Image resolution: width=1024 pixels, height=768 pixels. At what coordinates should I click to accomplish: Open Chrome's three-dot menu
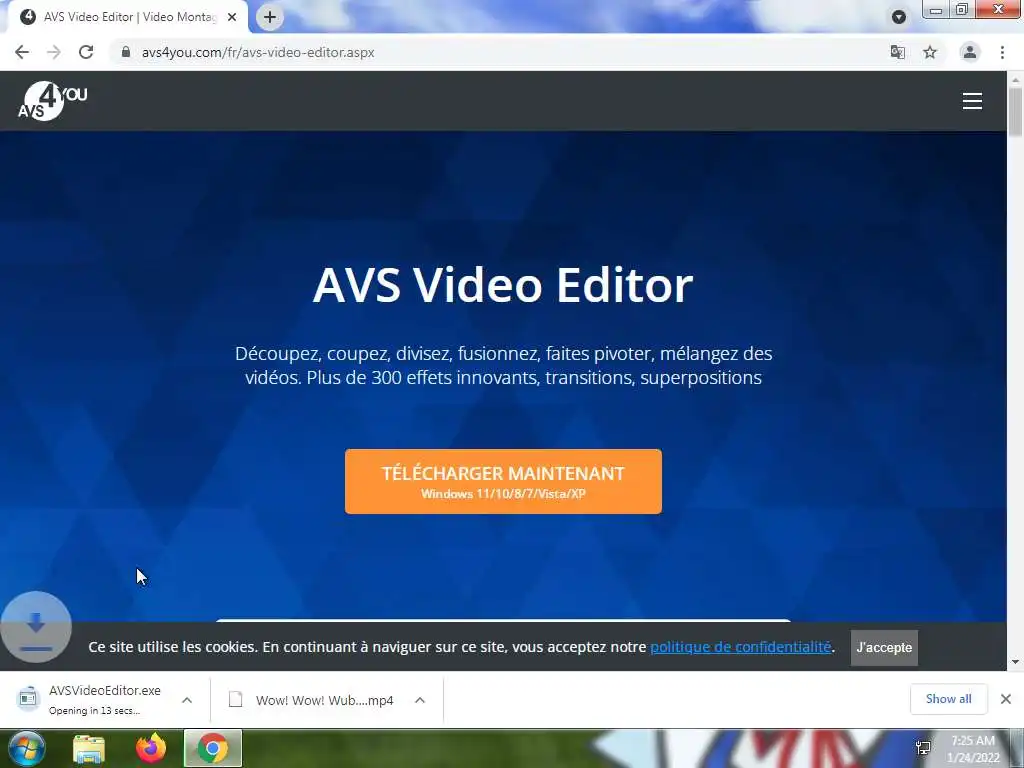(x=1002, y=52)
